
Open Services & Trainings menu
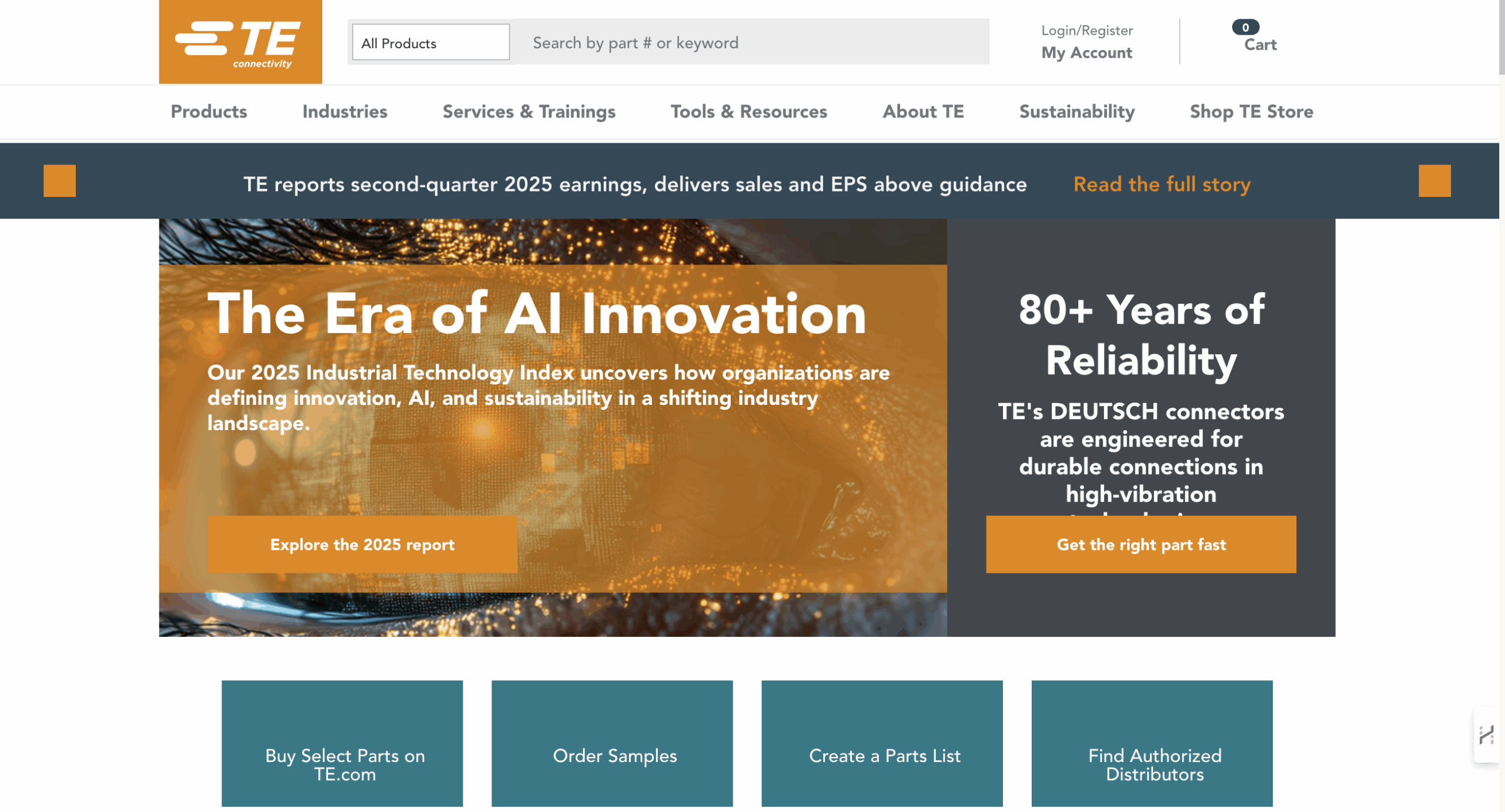click(529, 112)
